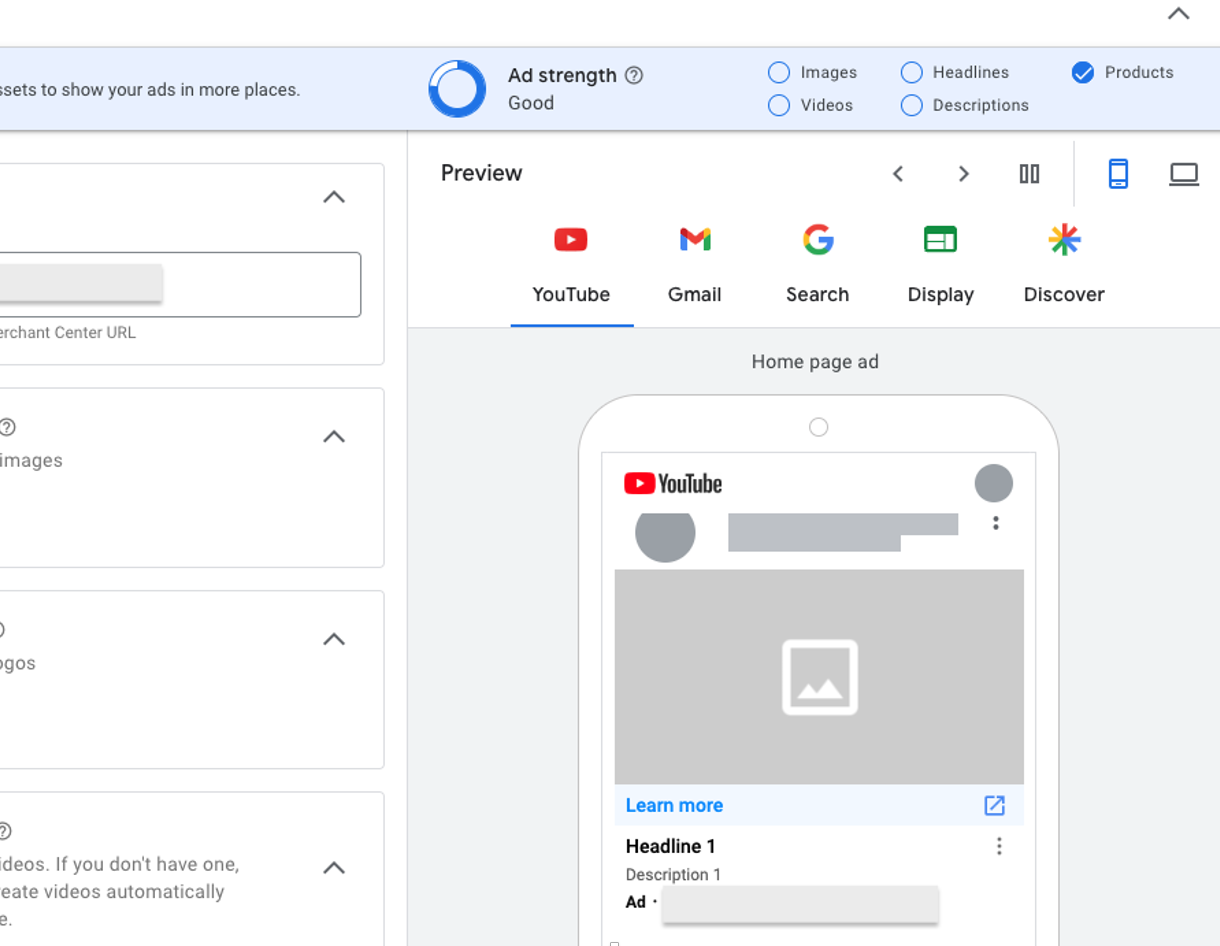Collapse the images section

334,437
